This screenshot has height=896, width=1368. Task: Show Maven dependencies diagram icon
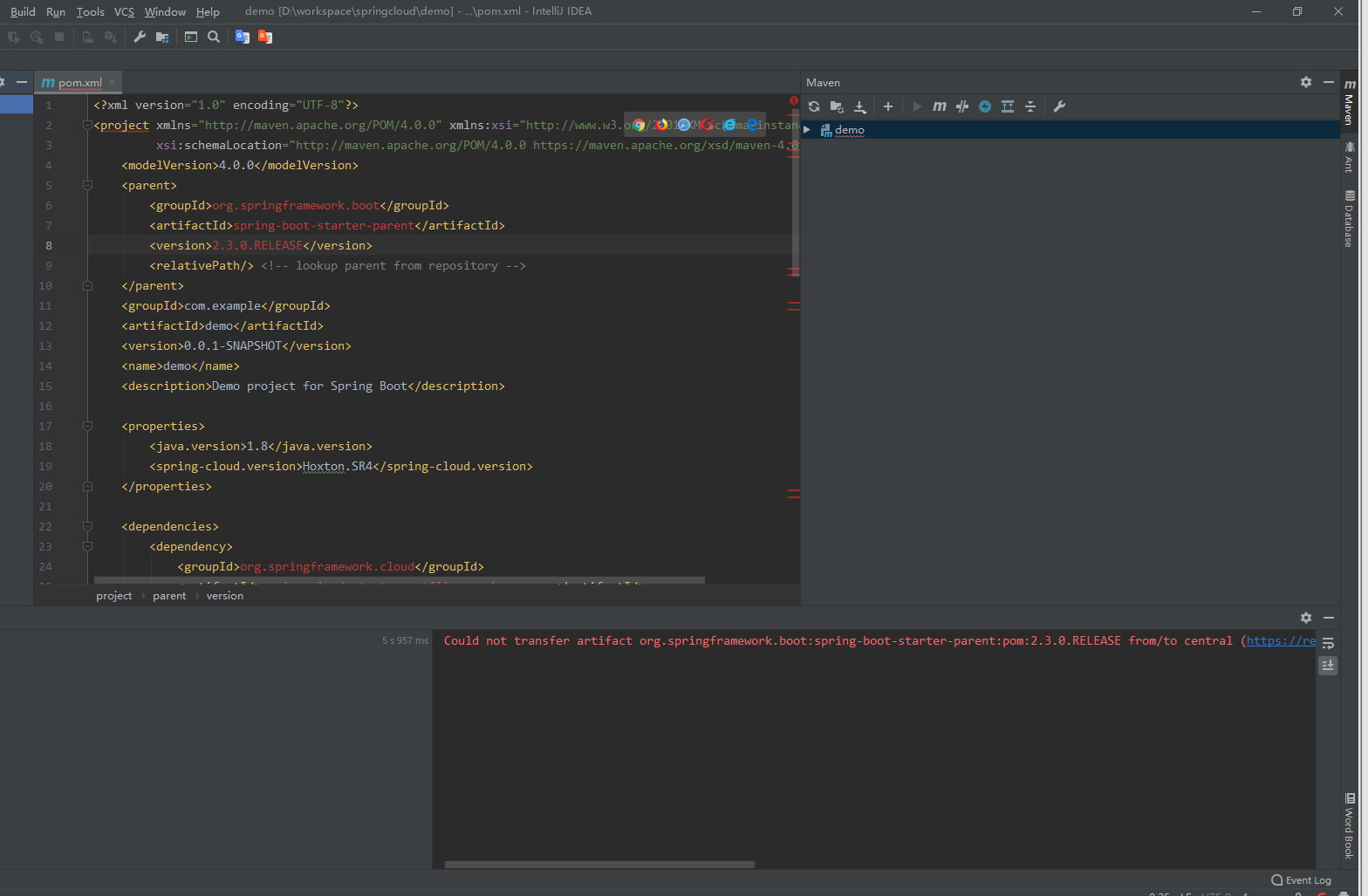pos(1008,106)
